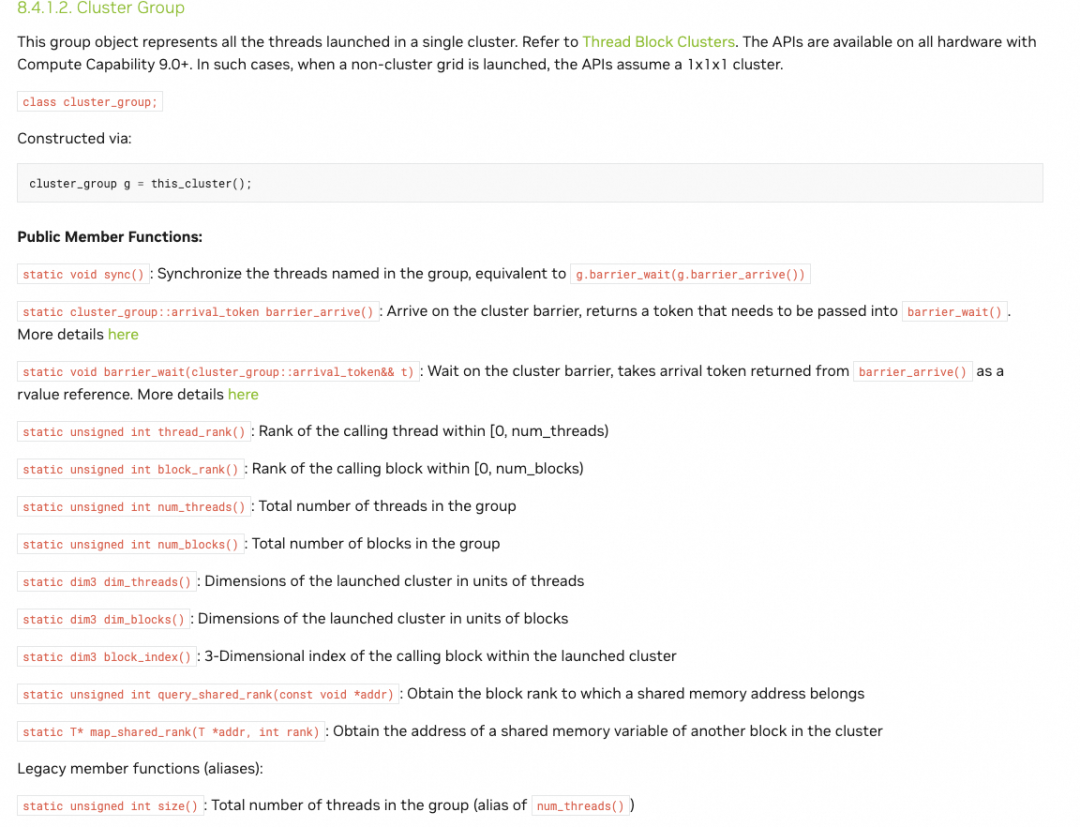Viewport: 1080px width, 827px height.
Task: Click 'static unsigned int block_rank()' signature
Action: coord(130,469)
